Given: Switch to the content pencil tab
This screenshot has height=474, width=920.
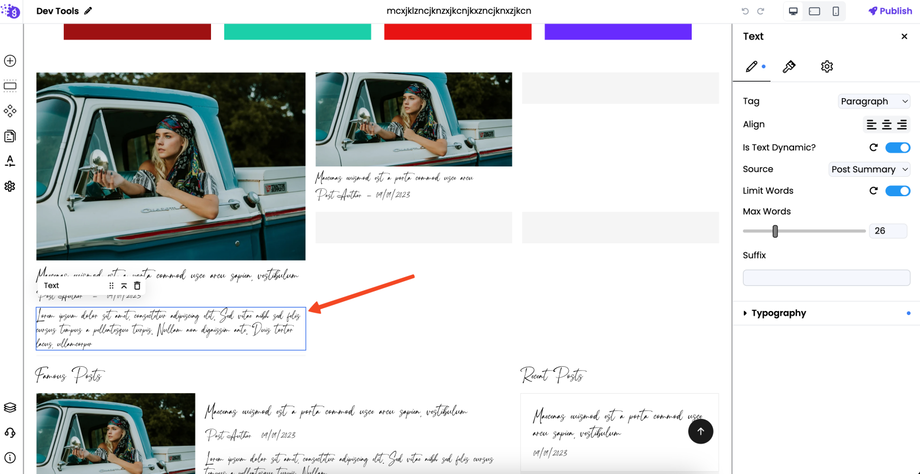Looking at the screenshot, I should [x=751, y=67].
